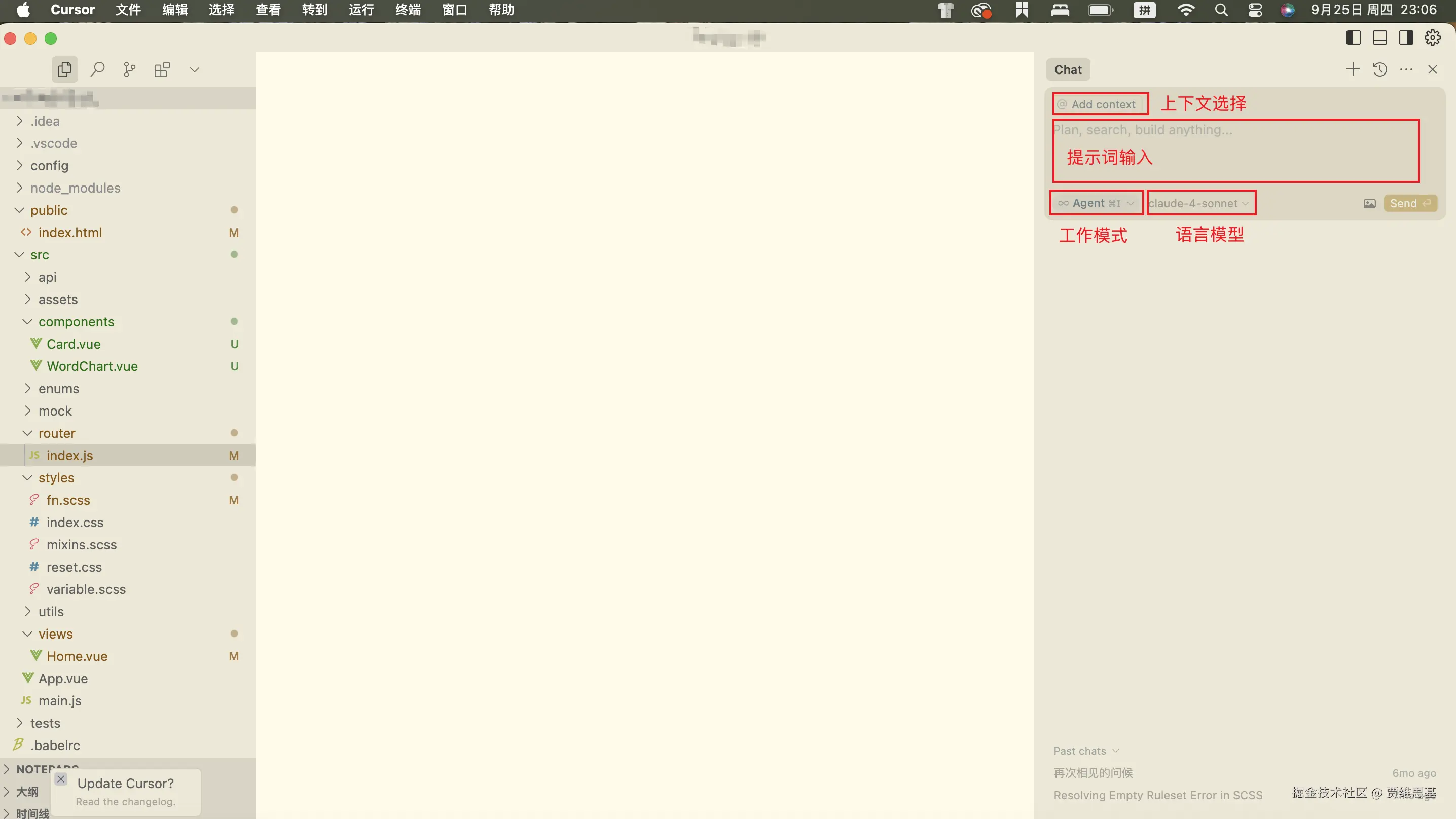
Task: Toggle the primary left sidebar layout
Action: click(1353, 38)
